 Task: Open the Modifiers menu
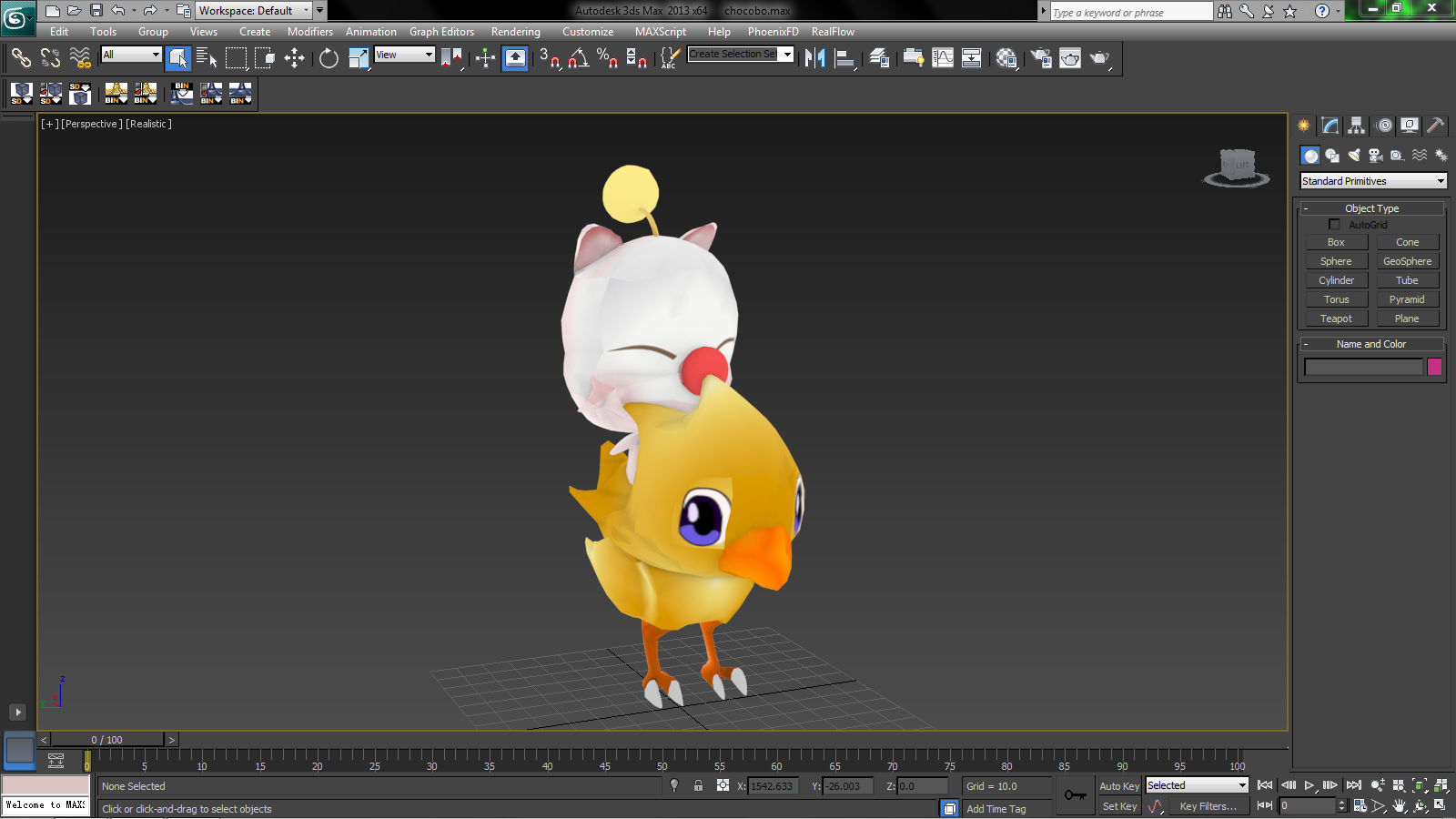[x=310, y=32]
